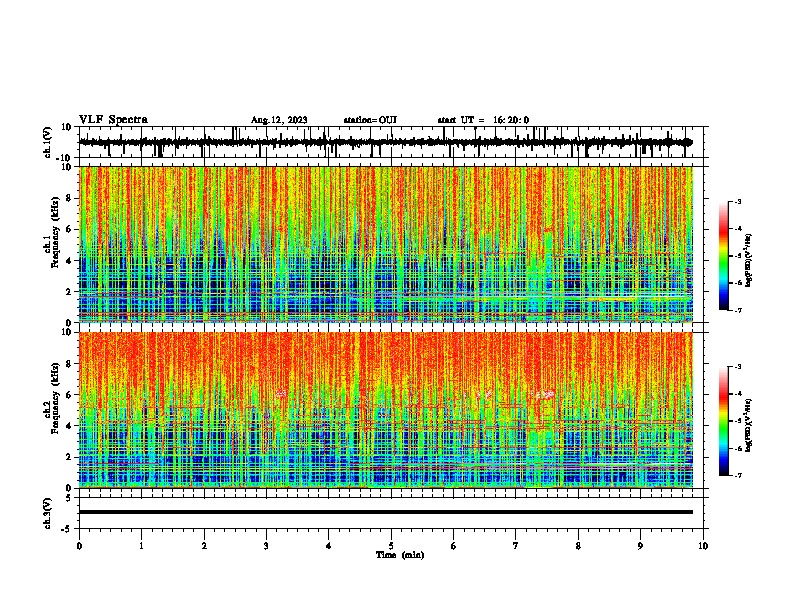
Task: Click the ch.1 colorbar unit label
Action: [x=748, y=260]
